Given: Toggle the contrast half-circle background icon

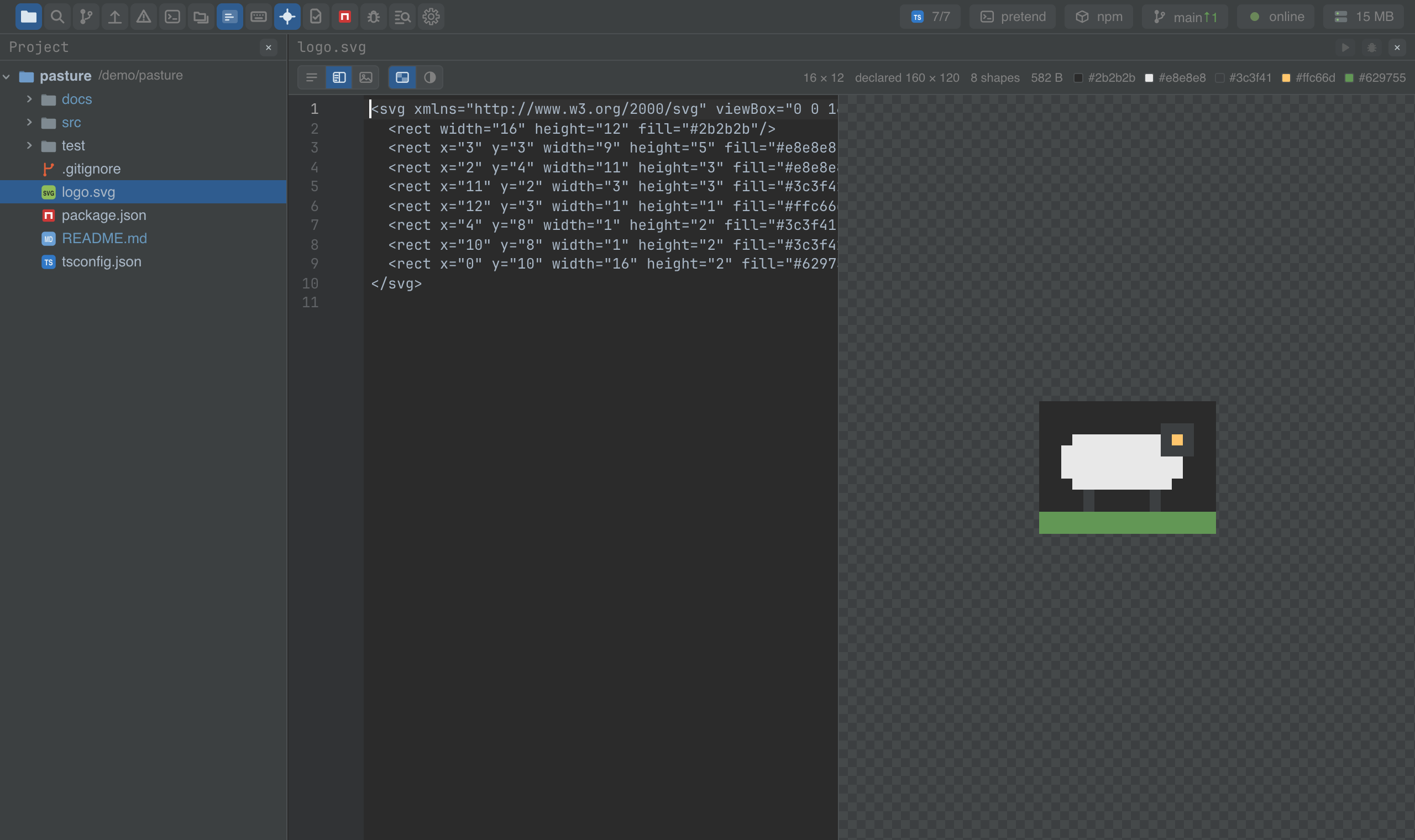Looking at the screenshot, I should pos(429,77).
